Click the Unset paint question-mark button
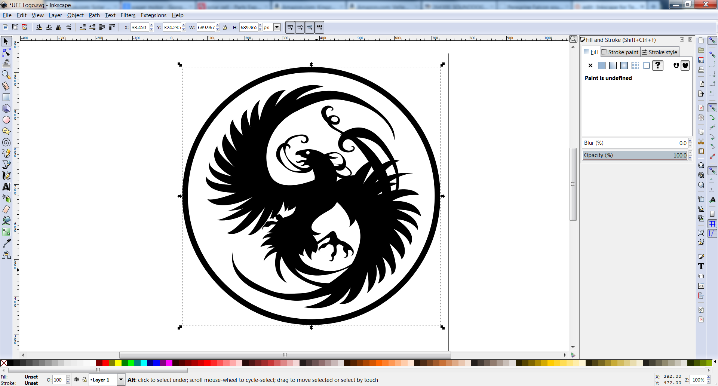Image resolution: width=718 pixels, height=386 pixels. click(x=658, y=65)
